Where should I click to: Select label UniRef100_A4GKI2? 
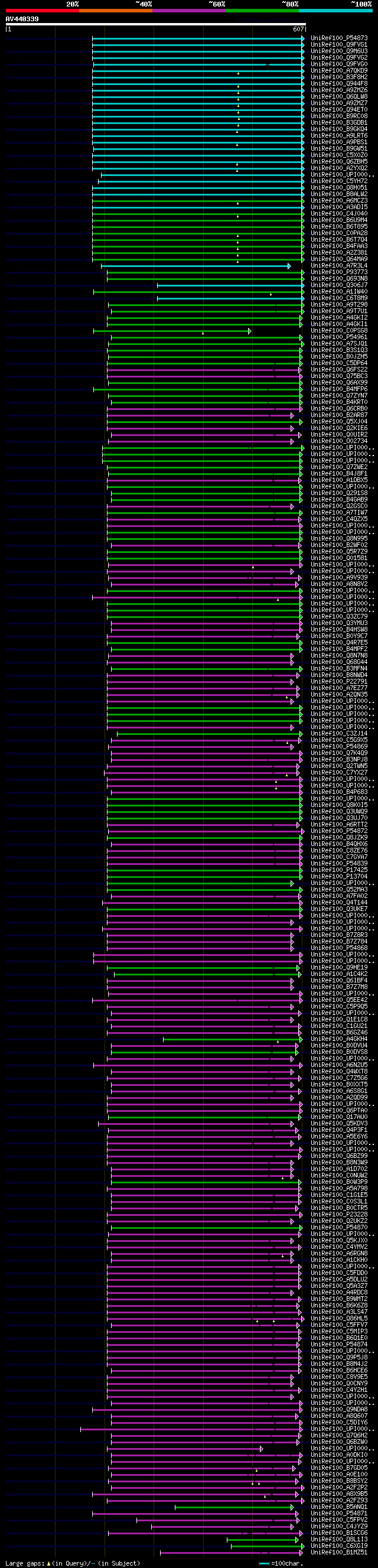coord(339,318)
